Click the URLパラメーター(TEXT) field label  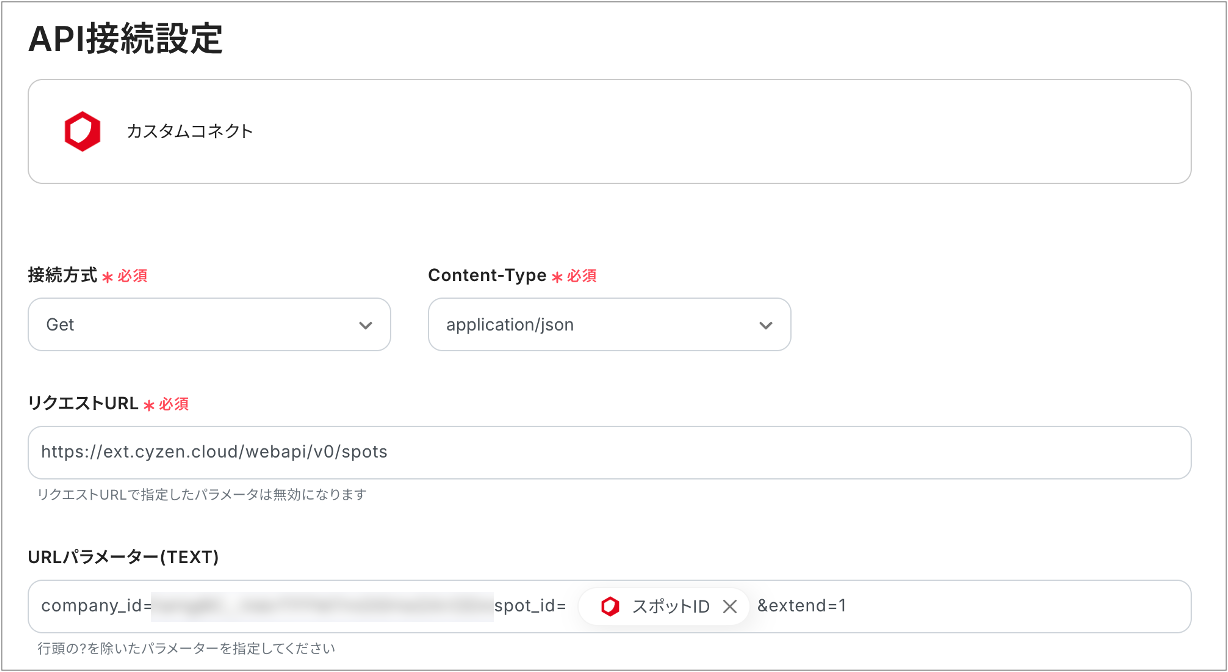pos(123,557)
